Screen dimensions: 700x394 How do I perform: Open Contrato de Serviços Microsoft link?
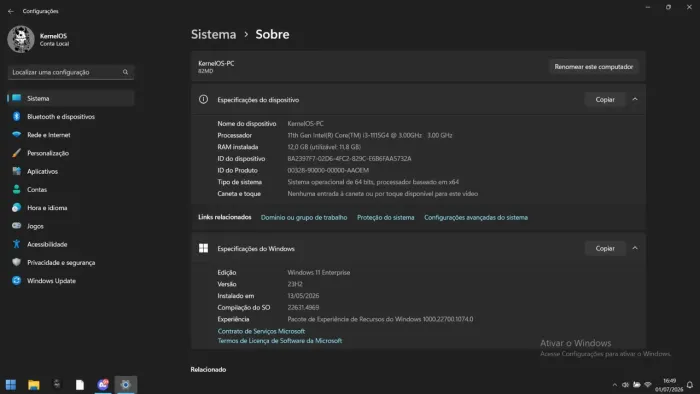click(261, 331)
